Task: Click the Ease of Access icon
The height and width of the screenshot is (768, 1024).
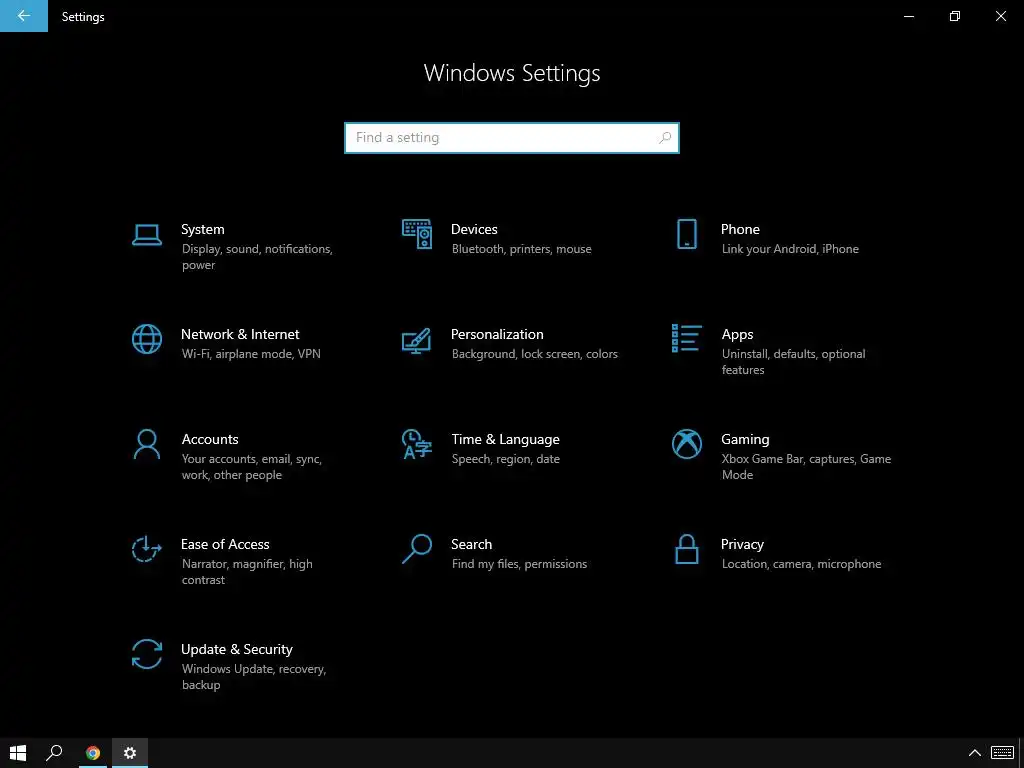Action: [147, 549]
